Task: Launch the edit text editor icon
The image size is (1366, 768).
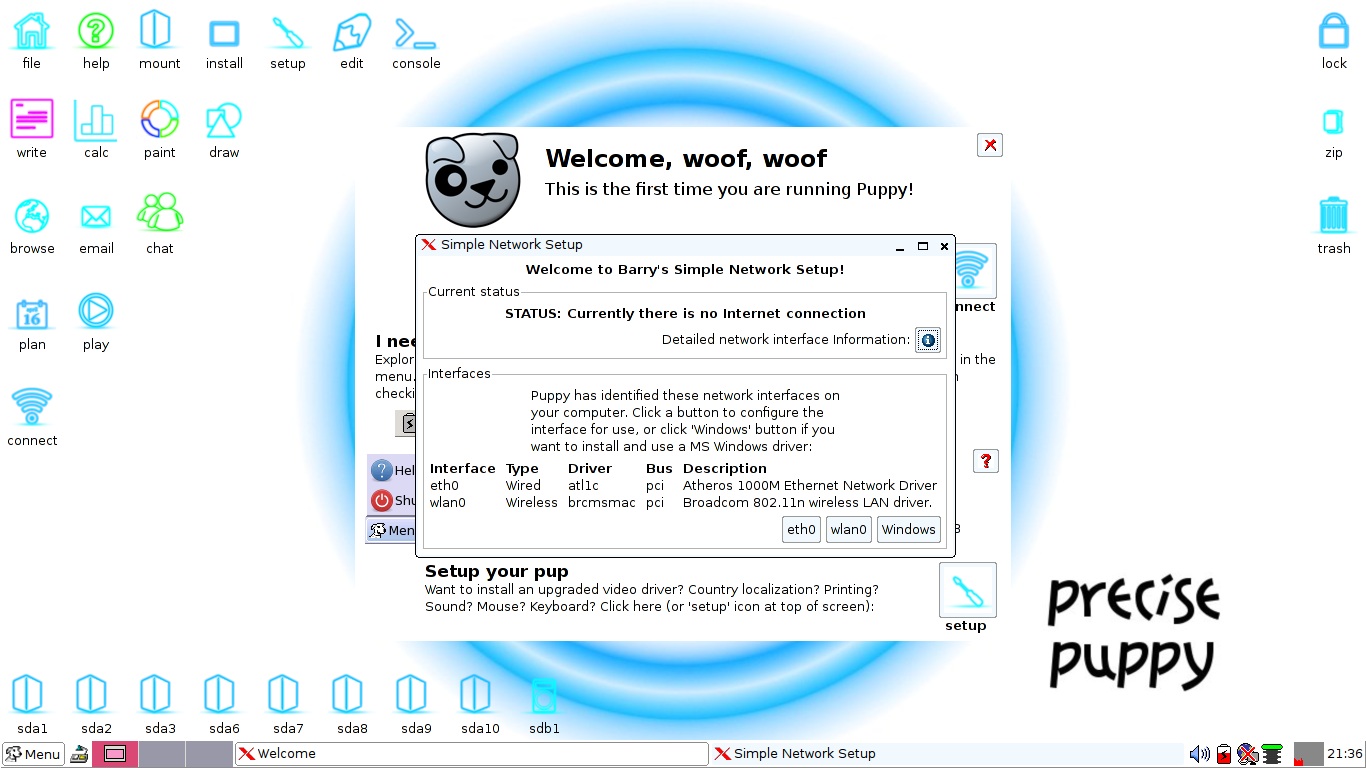Action: [x=351, y=33]
